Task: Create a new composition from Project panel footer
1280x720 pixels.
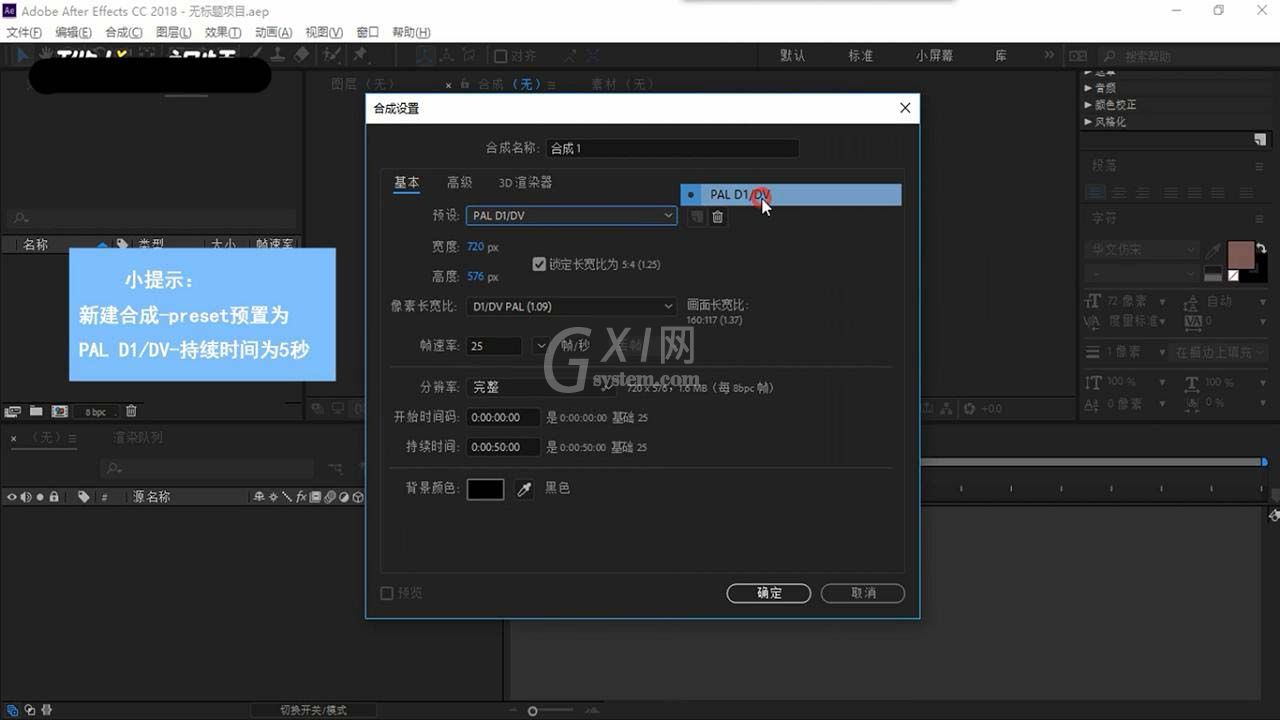Action: click(59, 411)
